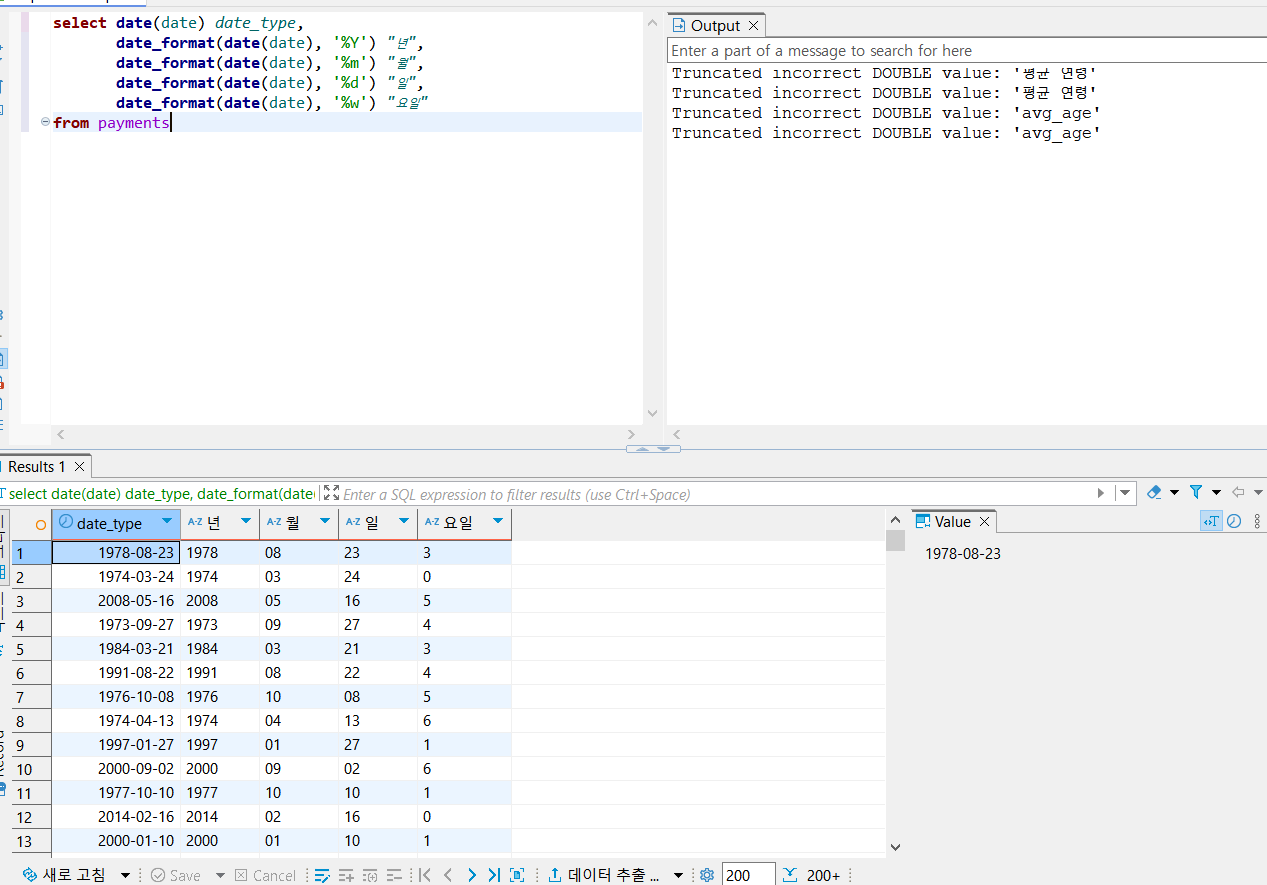Click the Output message search field
Image resolution: width=1267 pixels, height=885 pixels.
pyautogui.click(x=967, y=50)
